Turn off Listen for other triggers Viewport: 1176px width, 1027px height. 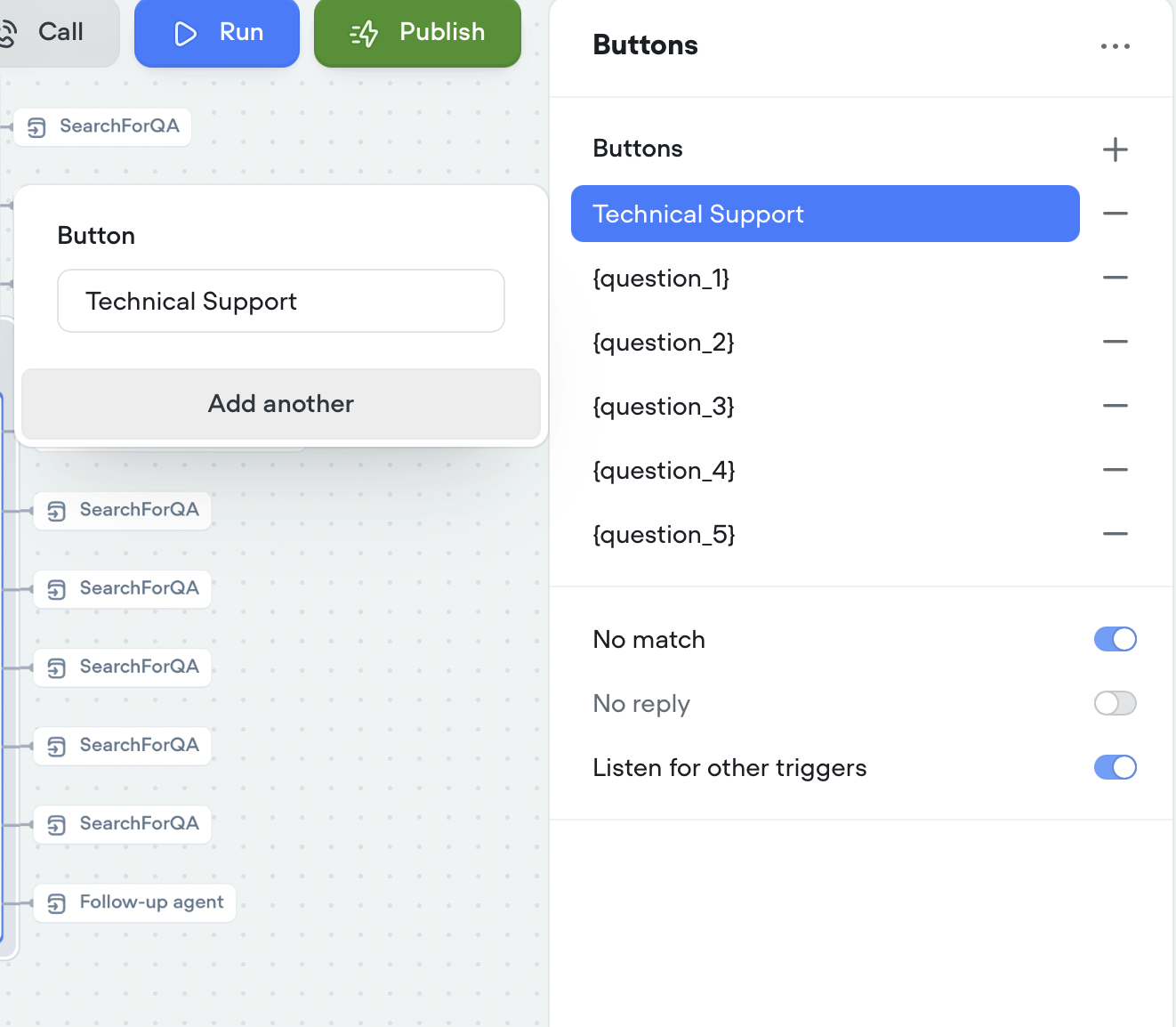(1115, 767)
